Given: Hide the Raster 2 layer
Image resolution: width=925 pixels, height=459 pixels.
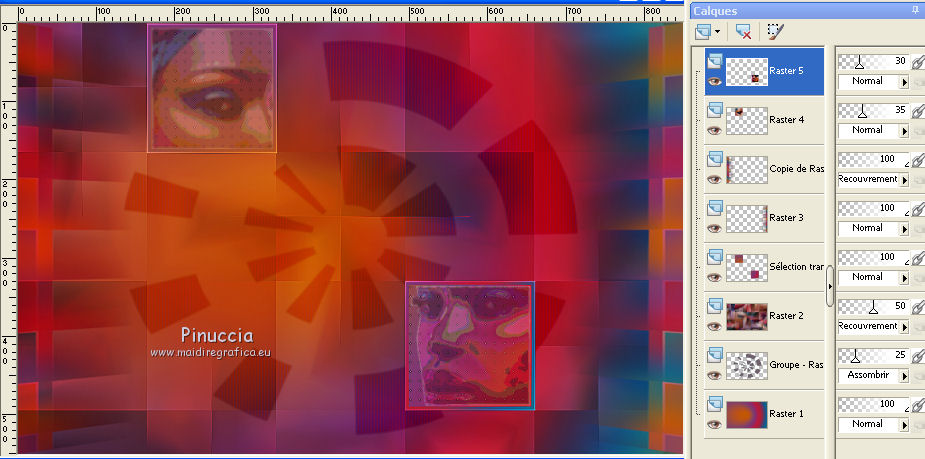Looking at the screenshot, I should [714, 326].
